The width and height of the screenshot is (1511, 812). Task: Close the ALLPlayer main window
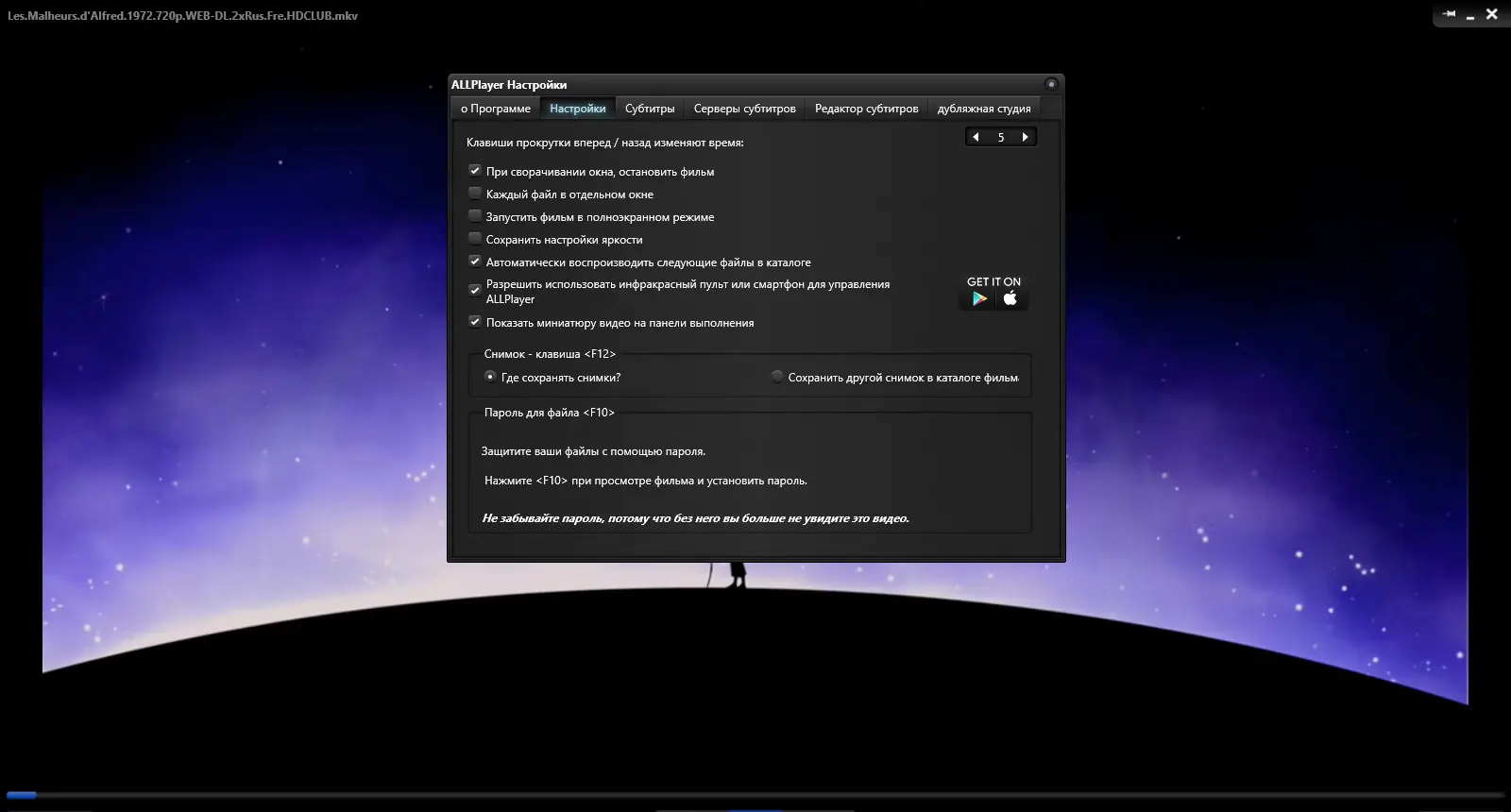point(1492,14)
